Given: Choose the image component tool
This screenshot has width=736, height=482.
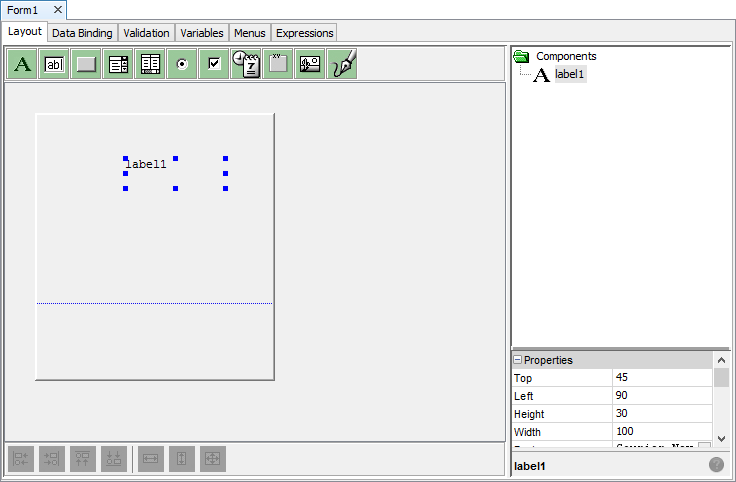Looking at the screenshot, I should coord(310,64).
